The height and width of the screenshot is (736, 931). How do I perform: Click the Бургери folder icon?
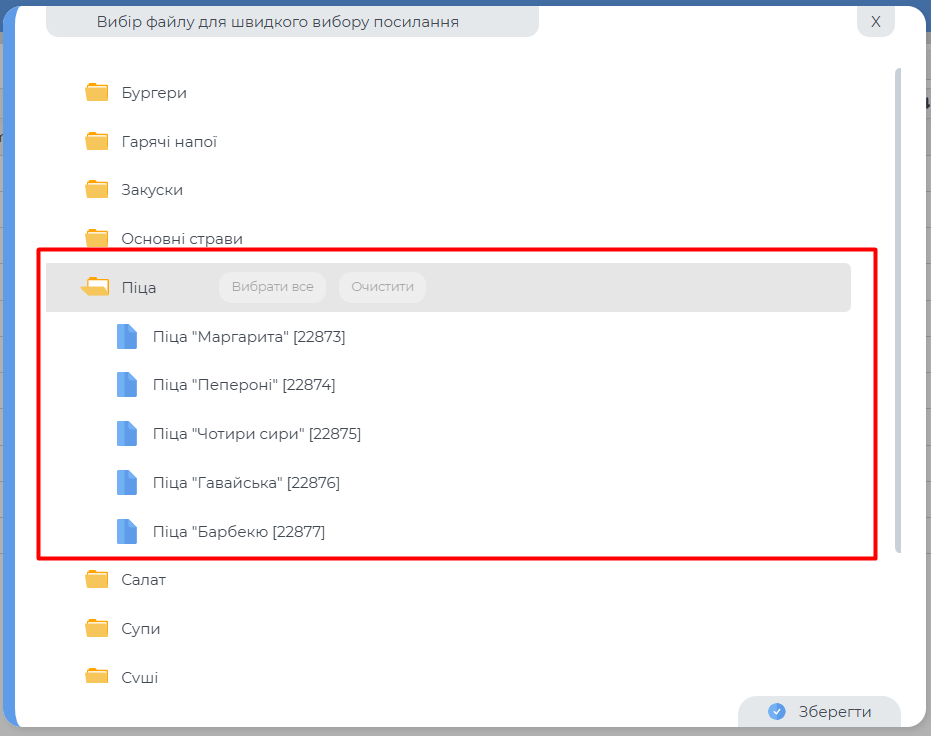click(x=97, y=93)
